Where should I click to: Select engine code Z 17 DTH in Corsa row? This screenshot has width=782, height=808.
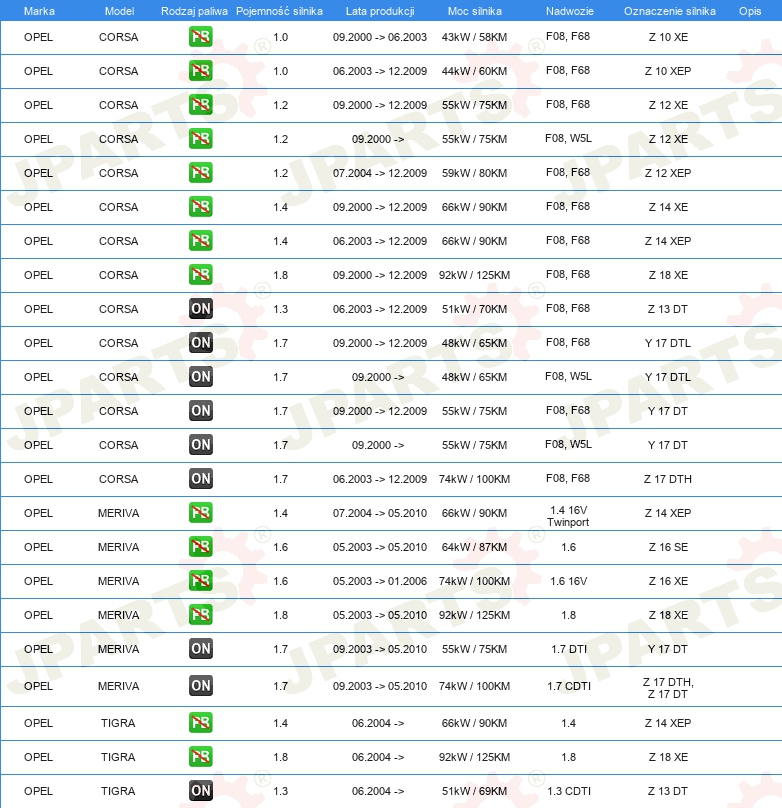pos(668,479)
